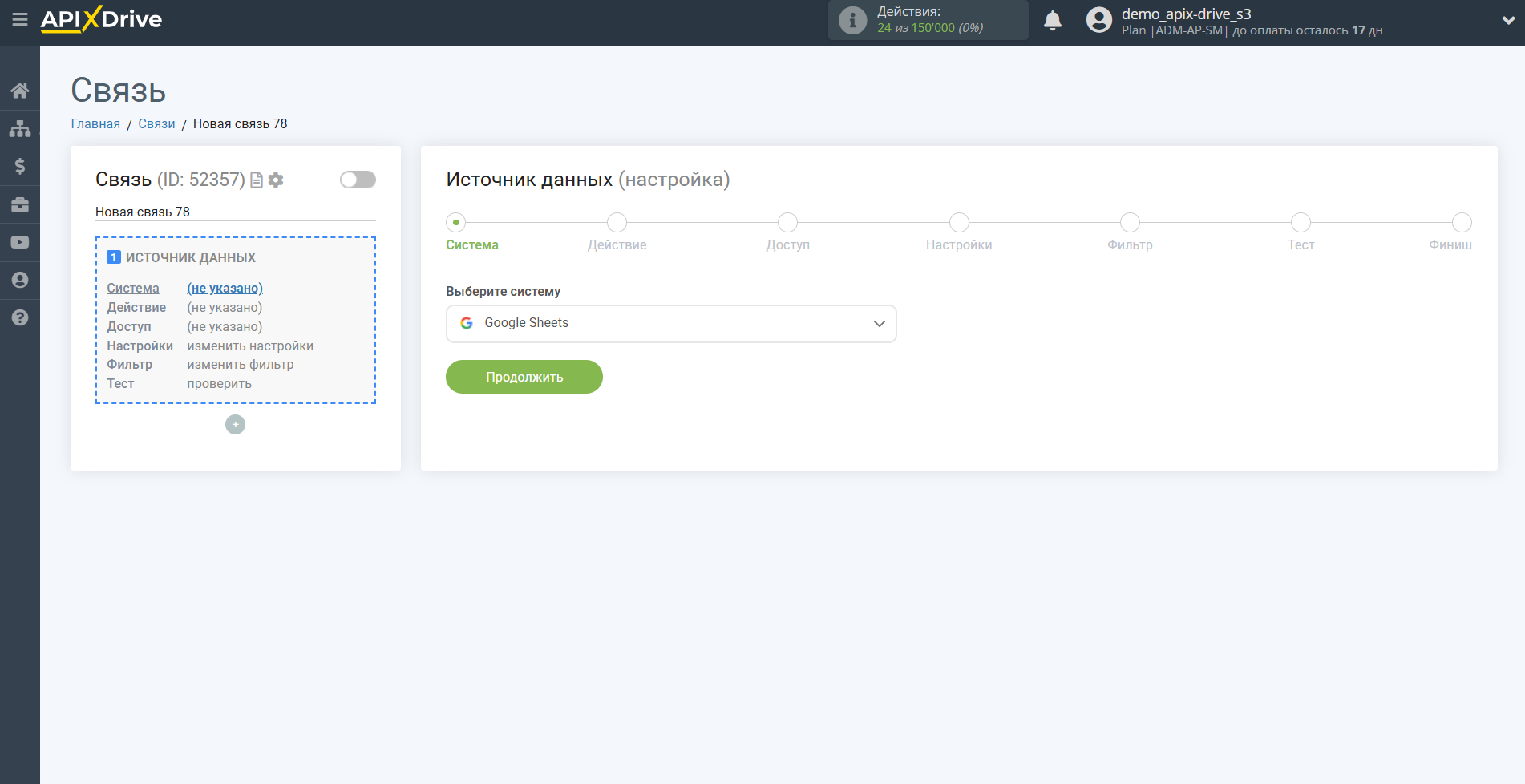Screen dimensions: 1525x784
Task: Open the connections sitemap icon in the sidebar
Action: point(20,128)
